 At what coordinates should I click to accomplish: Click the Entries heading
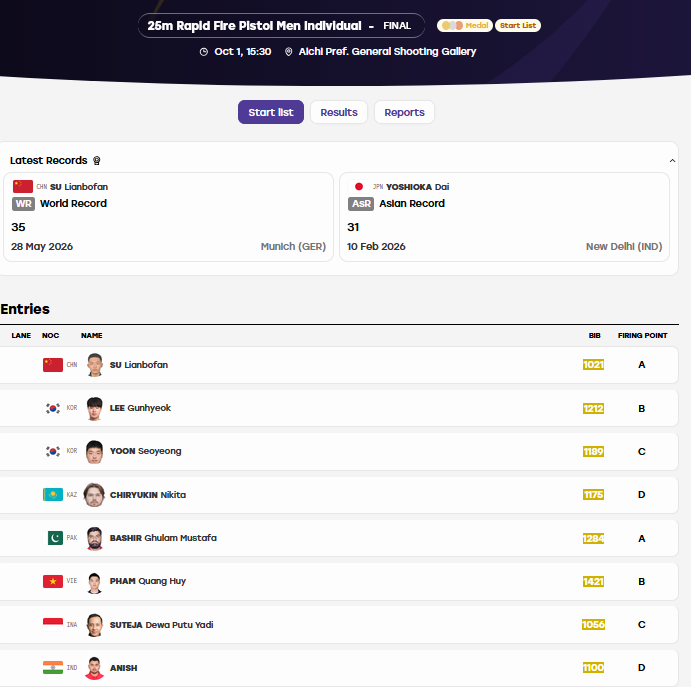click(25, 309)
